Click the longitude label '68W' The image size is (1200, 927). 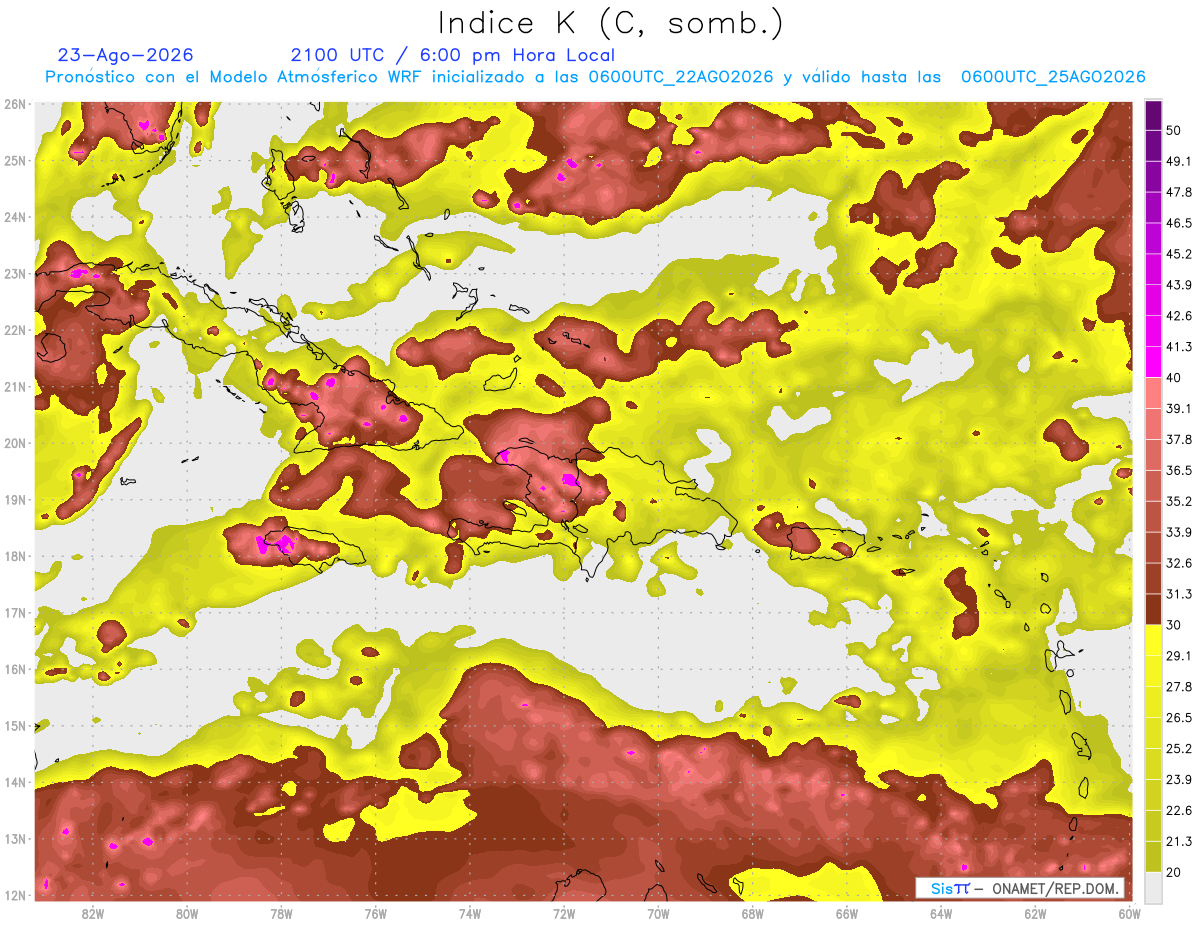[753, 914]
